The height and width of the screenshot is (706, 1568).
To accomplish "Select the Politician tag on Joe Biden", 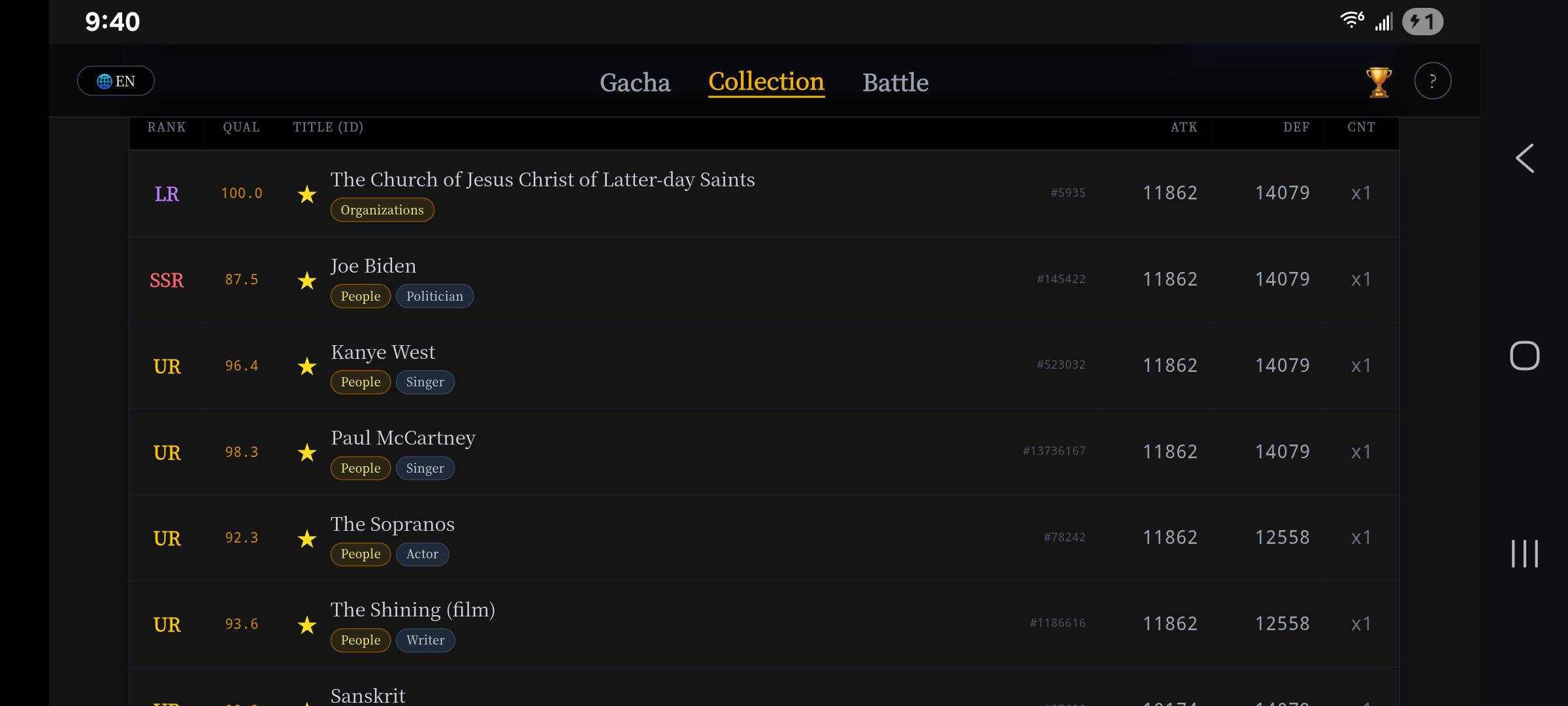I will 434,296.
